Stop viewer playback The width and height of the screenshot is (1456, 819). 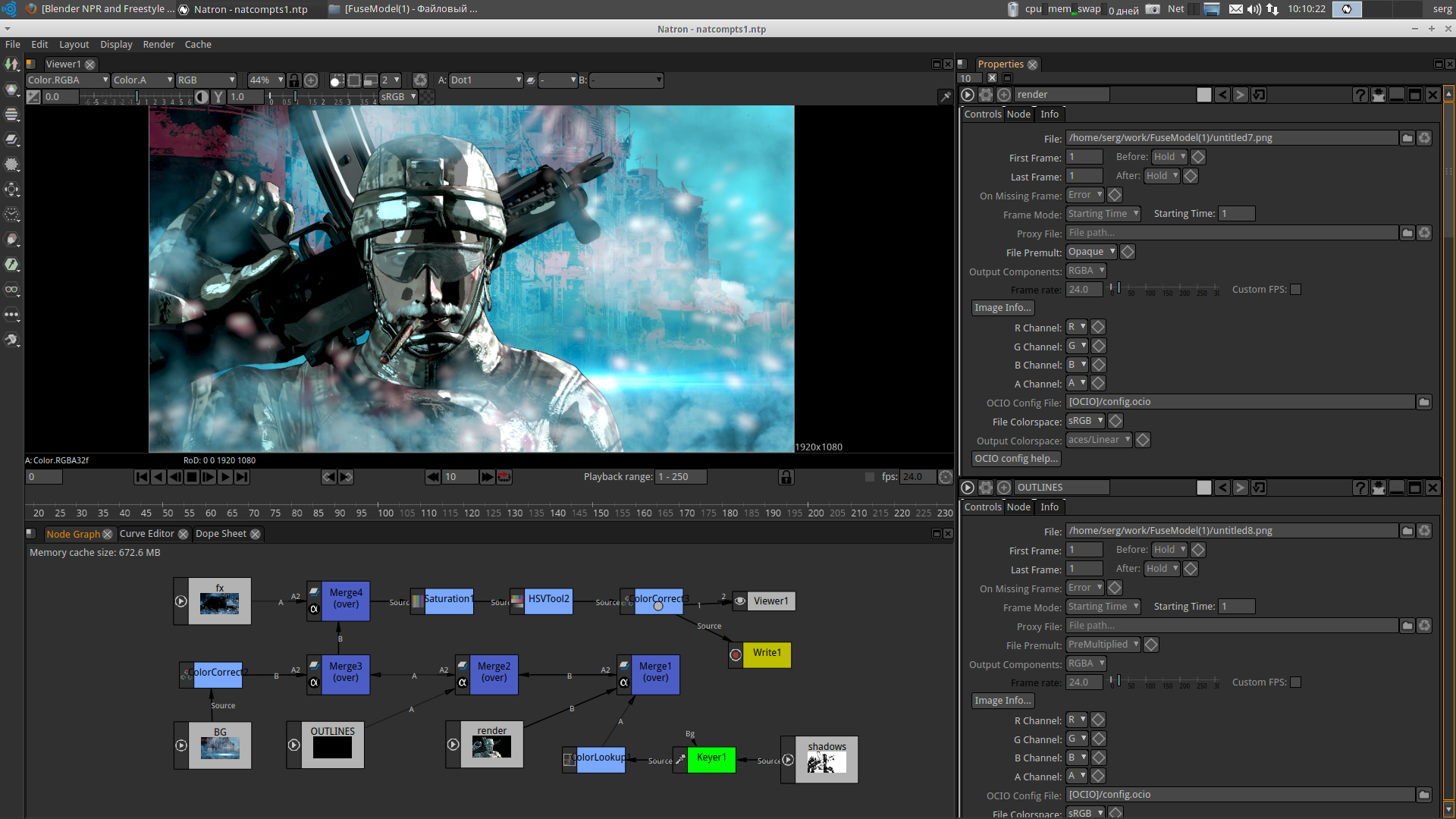coord(192,477)
